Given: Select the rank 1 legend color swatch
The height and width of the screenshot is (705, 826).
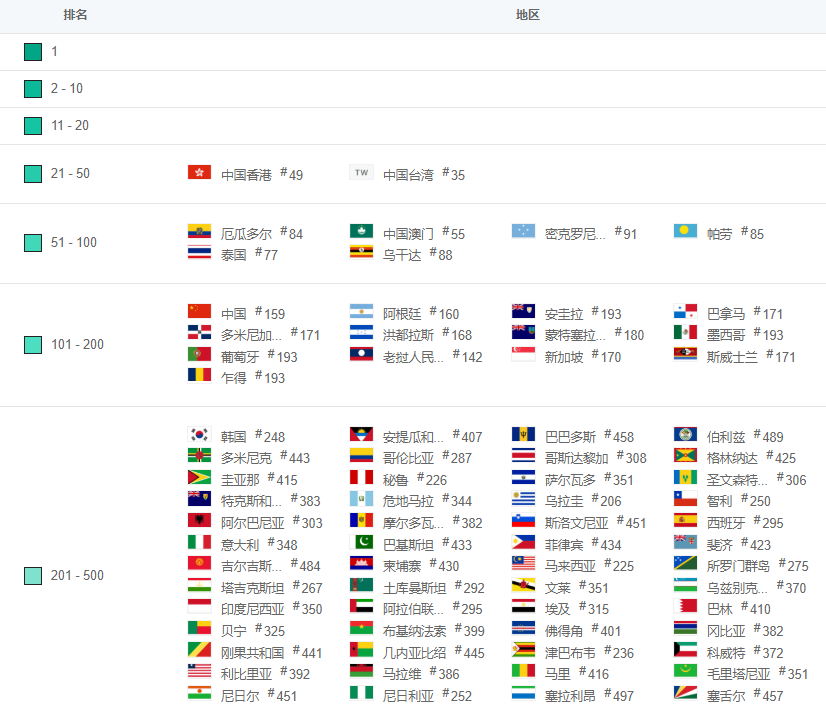Looking at the screenshot, I should [33, 52].
